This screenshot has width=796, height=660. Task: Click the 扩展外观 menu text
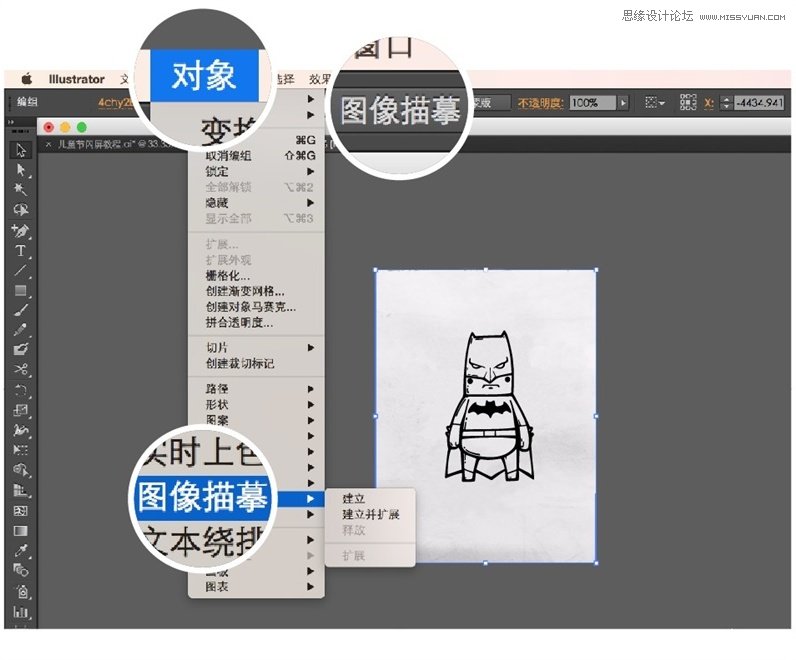228,260
